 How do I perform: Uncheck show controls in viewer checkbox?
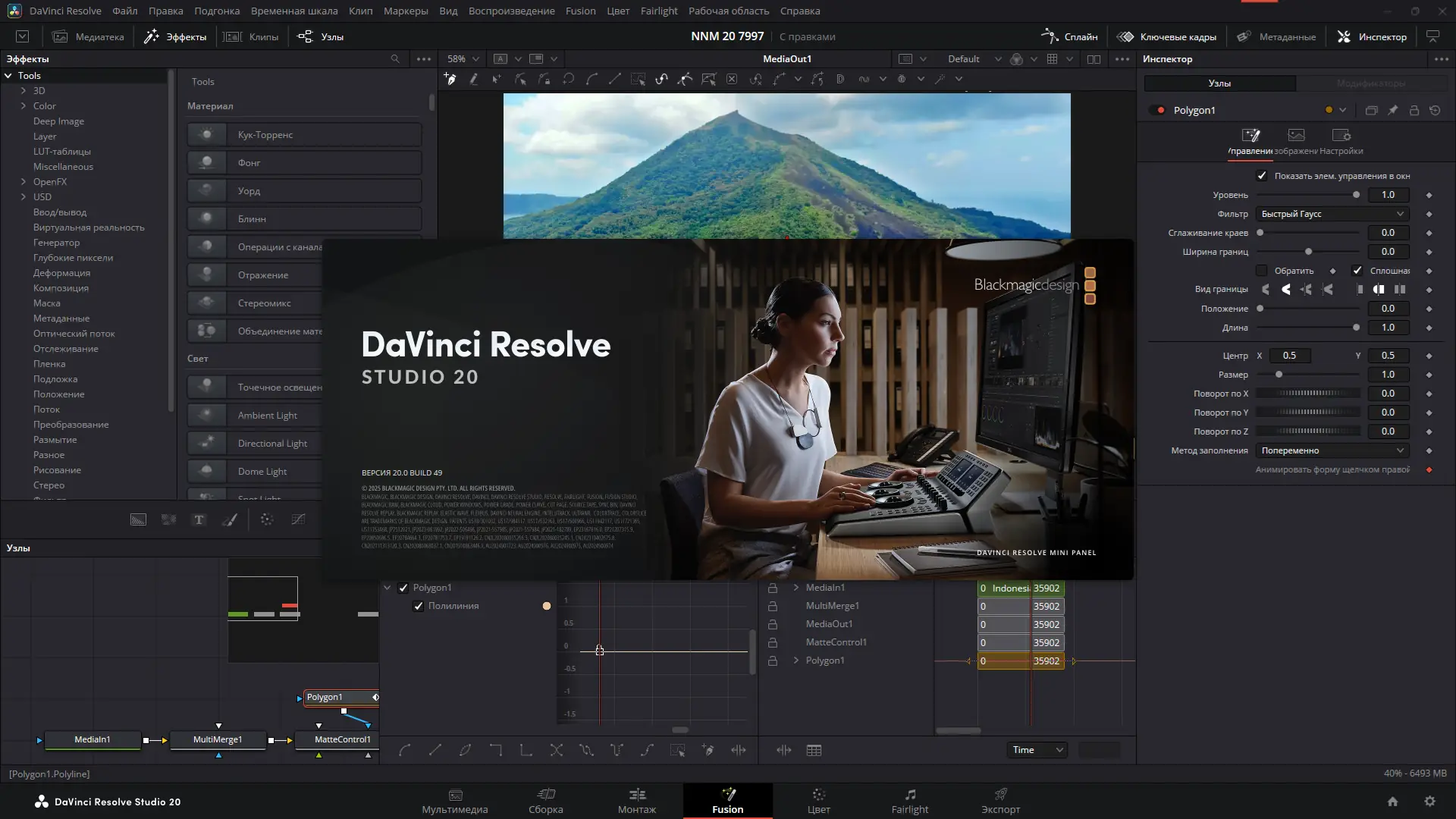pyautogui.click(x=1262, y=175)
